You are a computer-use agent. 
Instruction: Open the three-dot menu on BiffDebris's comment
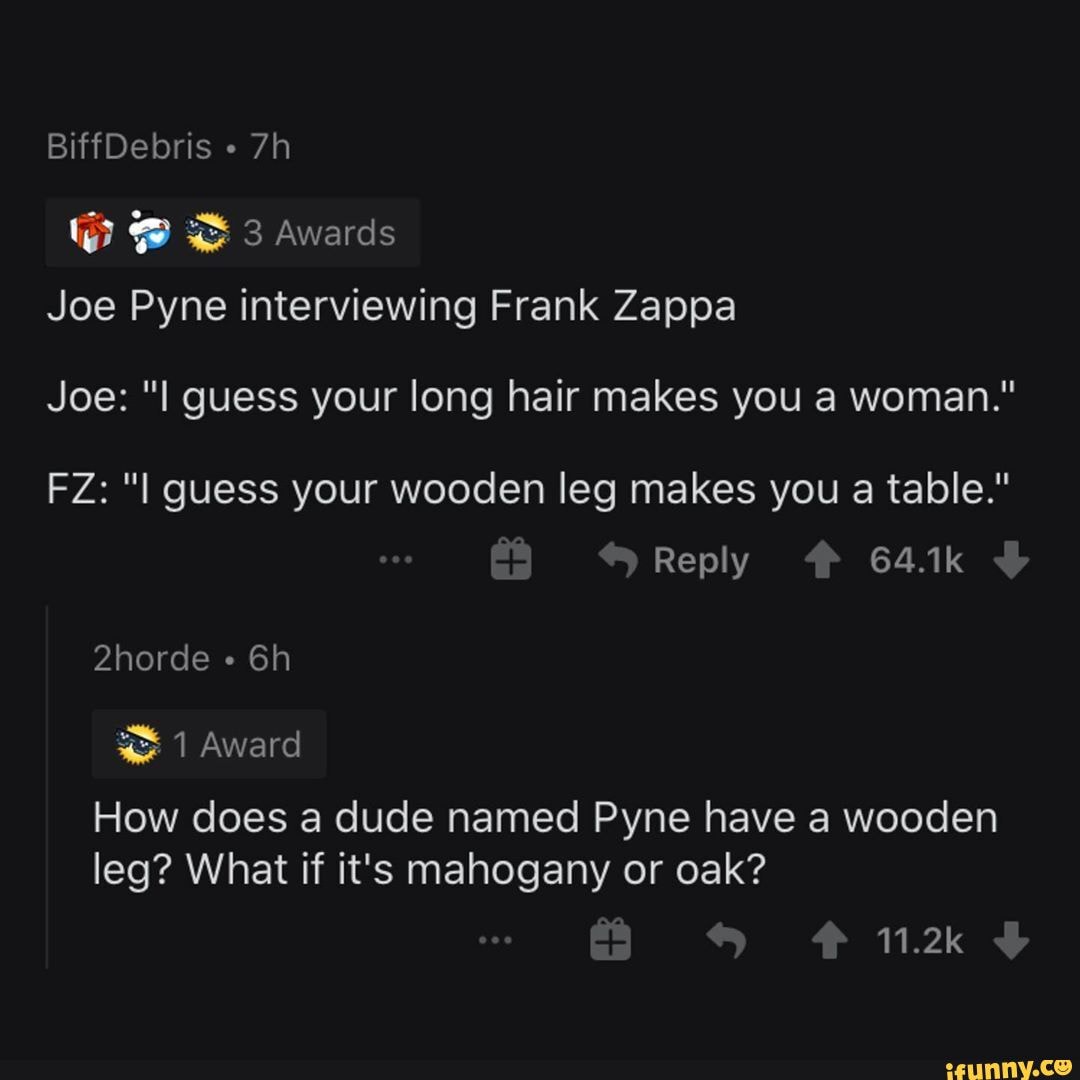[x=396, y=559]
